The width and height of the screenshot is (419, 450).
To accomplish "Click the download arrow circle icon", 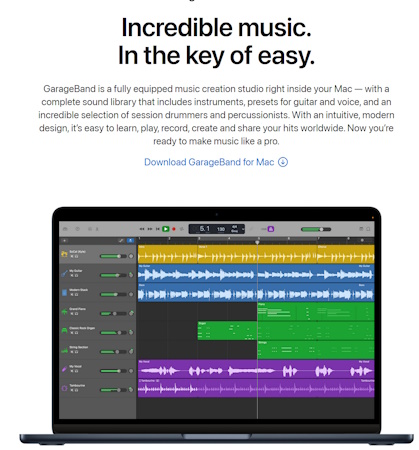I will (283, 162).
